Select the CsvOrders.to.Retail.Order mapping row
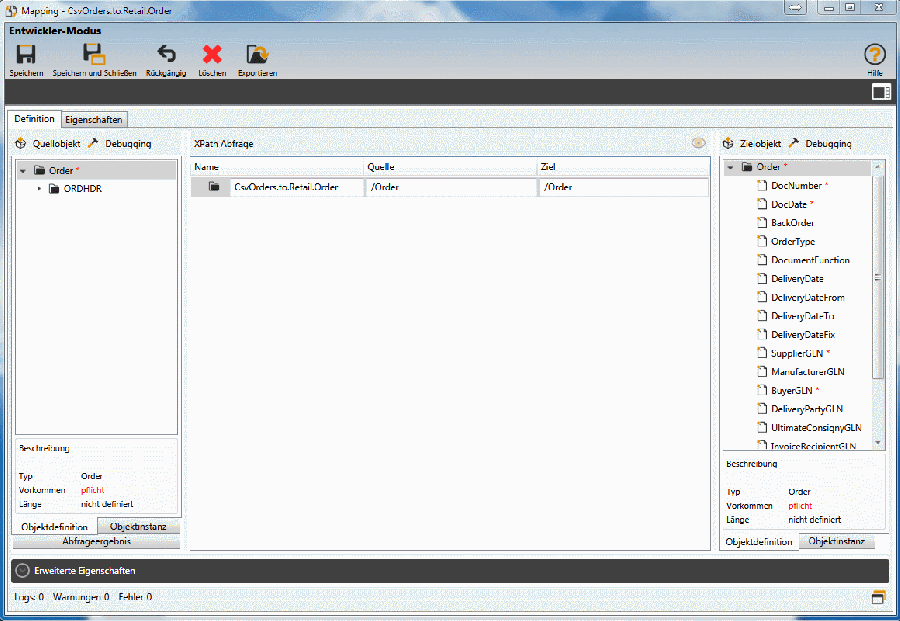The height and width of the screenshot is (621, 900). pos(285,187)
